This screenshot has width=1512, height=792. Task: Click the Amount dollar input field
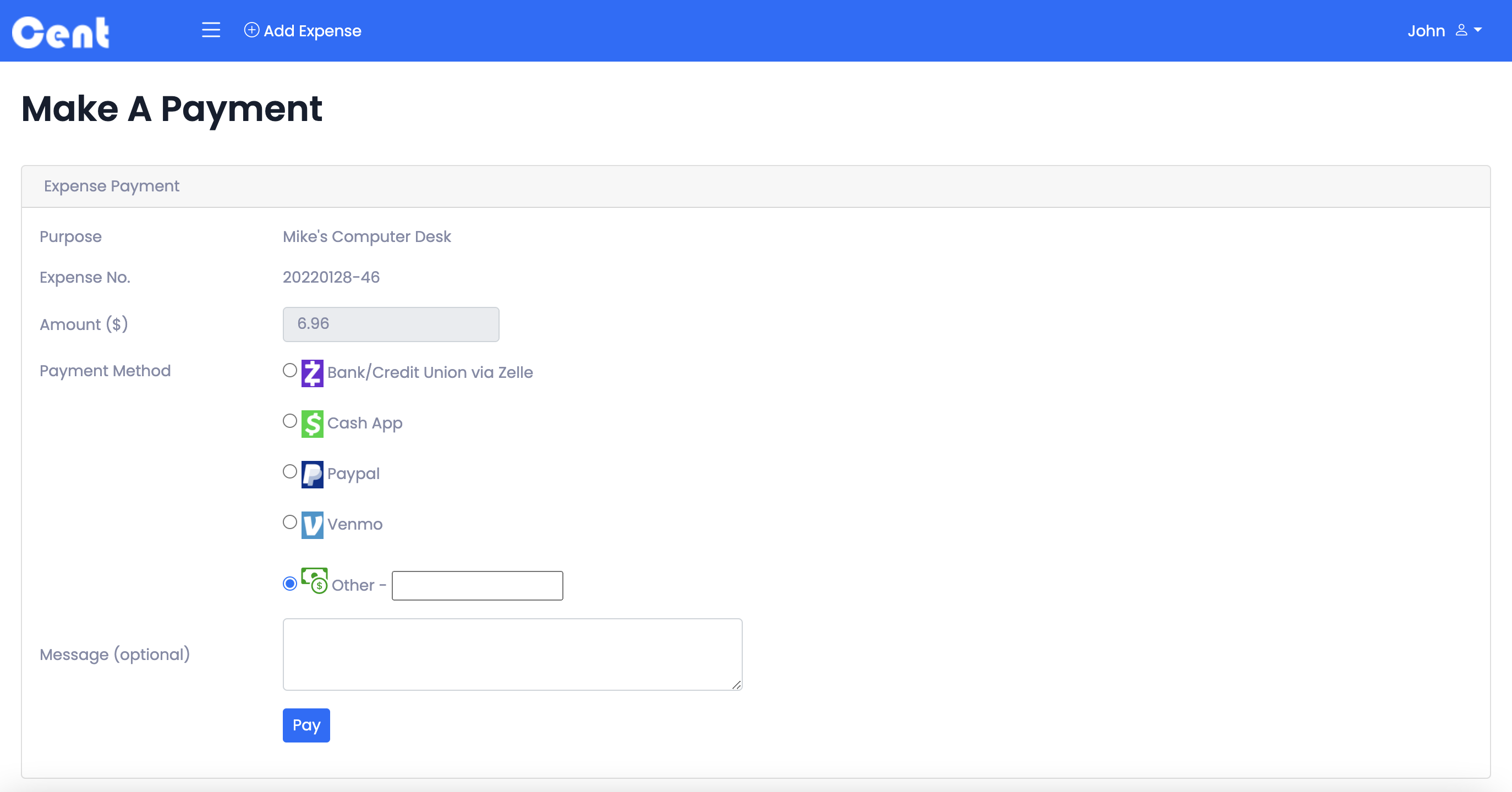pyautogui.click(x=390, y=324)
